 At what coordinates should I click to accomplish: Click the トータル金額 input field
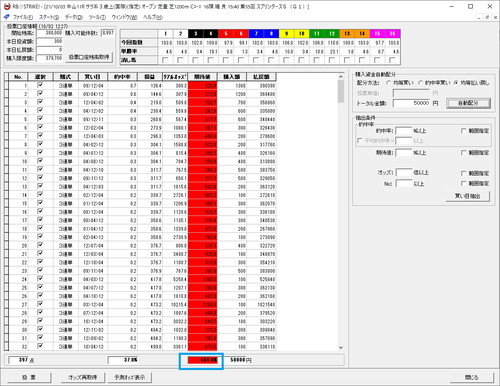[x=412, y=103]
